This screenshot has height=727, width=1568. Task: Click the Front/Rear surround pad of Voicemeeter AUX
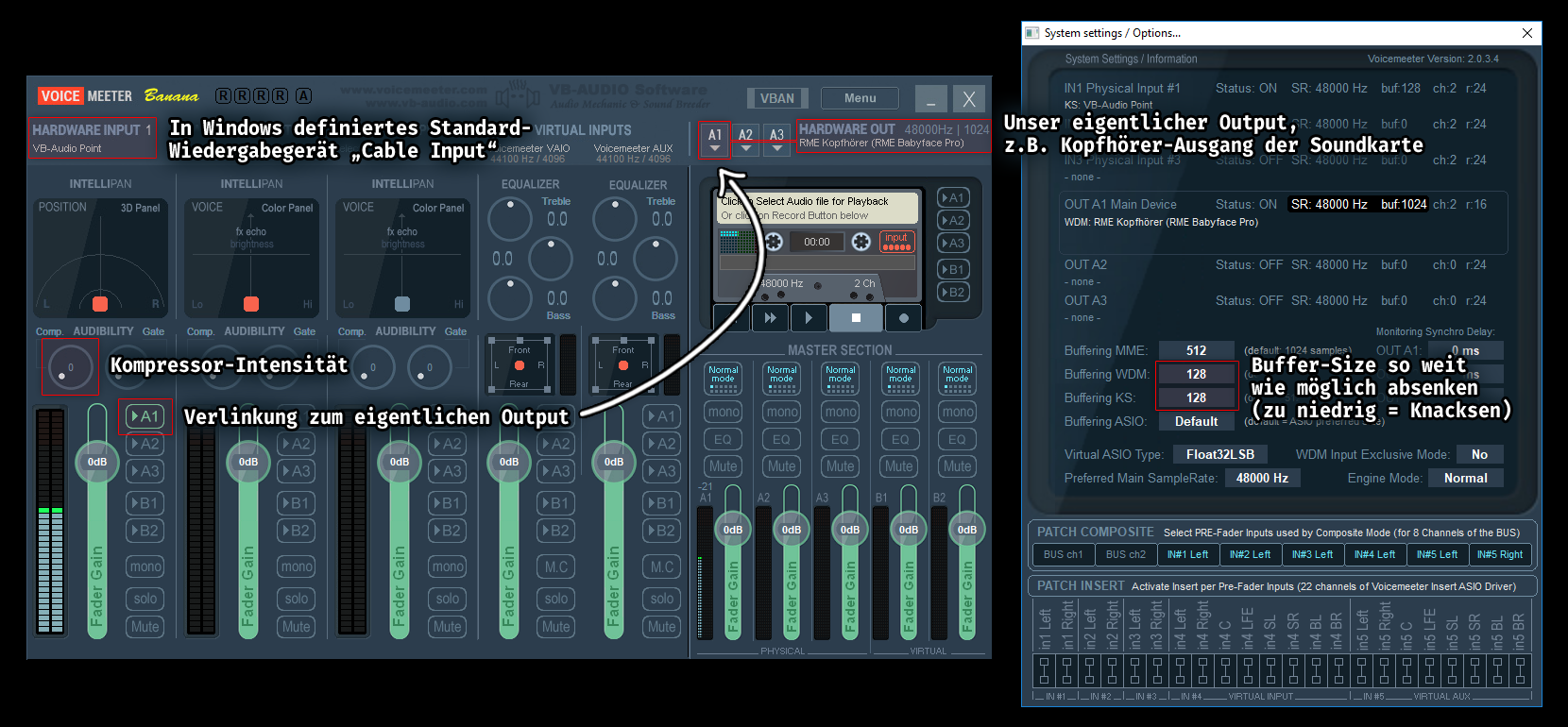coord(622,365)
